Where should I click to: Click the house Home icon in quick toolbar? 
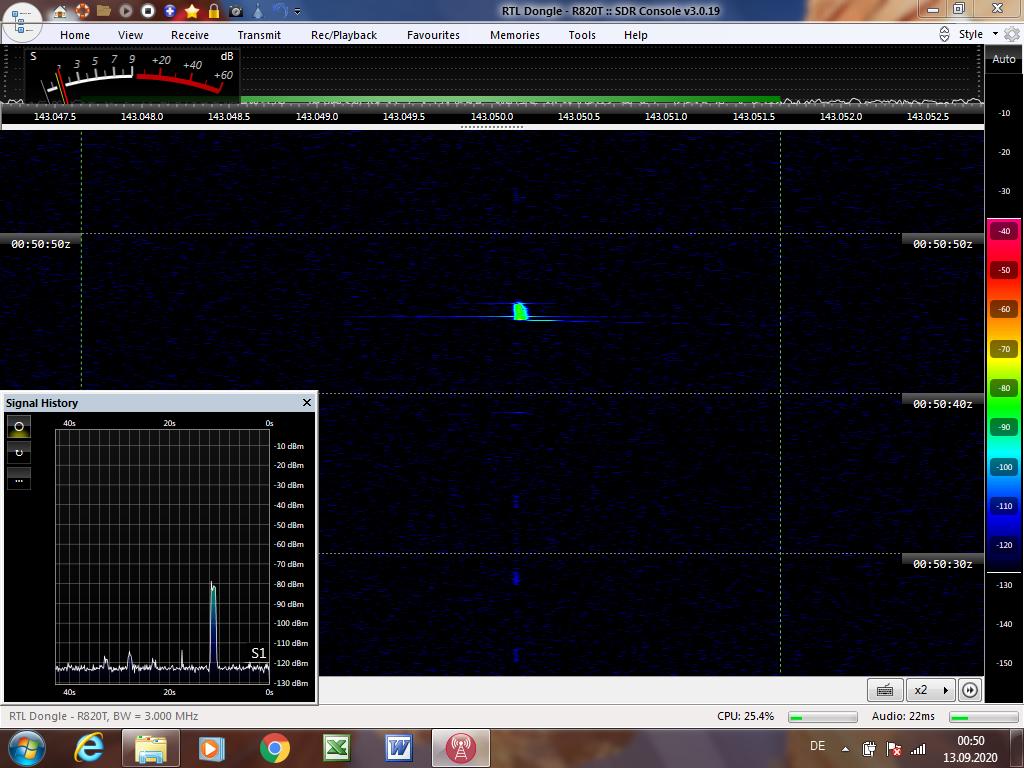point(60,11)
